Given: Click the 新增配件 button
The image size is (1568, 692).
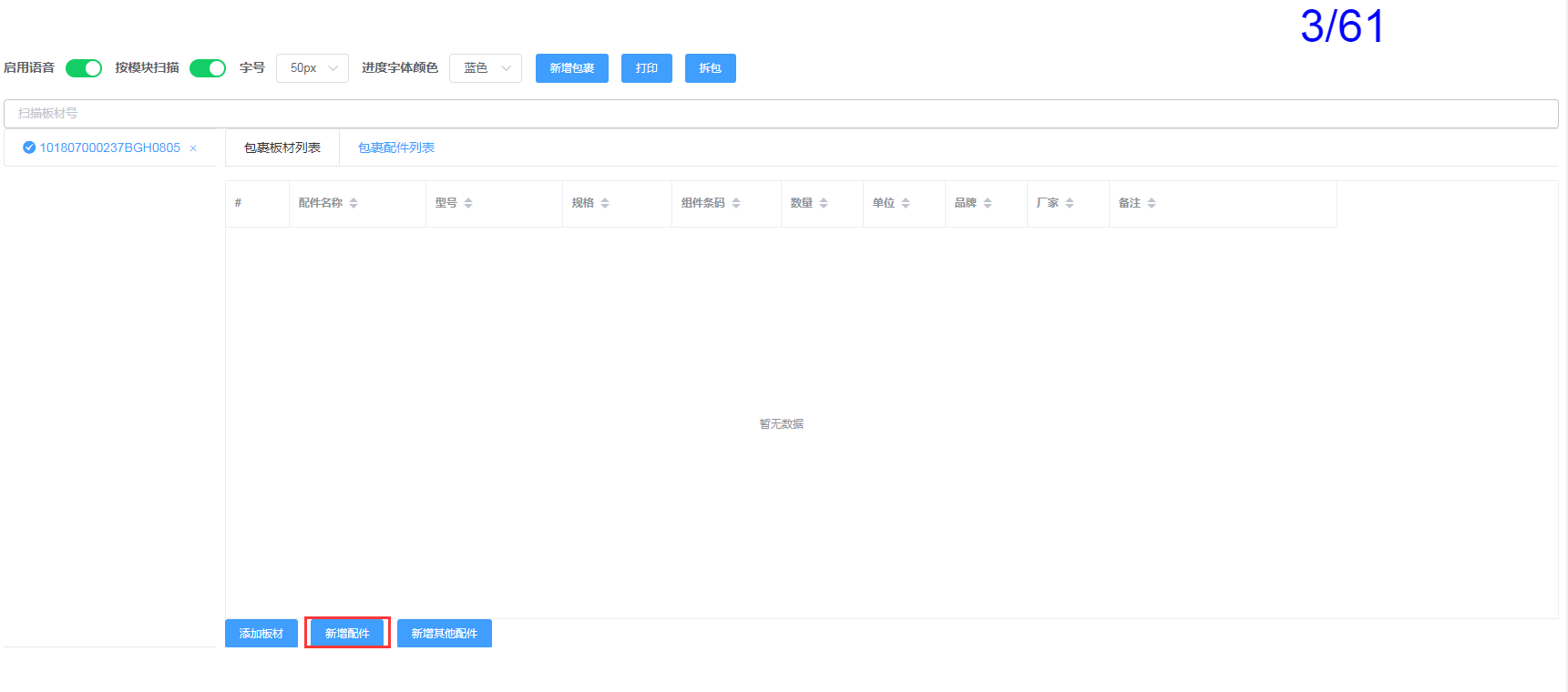Looking at the screenshot, I should pyautogui.click(x=347, y=633).
